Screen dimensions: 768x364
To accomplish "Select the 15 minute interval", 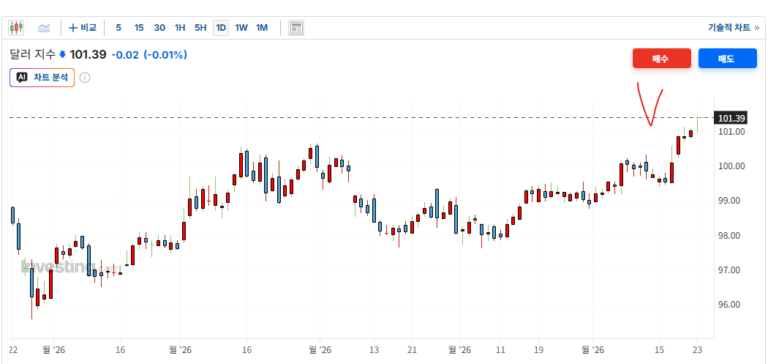I will pos(139,28).
